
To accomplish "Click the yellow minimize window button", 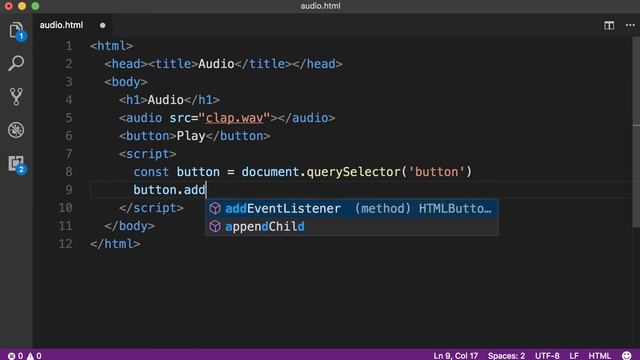I will [x=22, y=6].
